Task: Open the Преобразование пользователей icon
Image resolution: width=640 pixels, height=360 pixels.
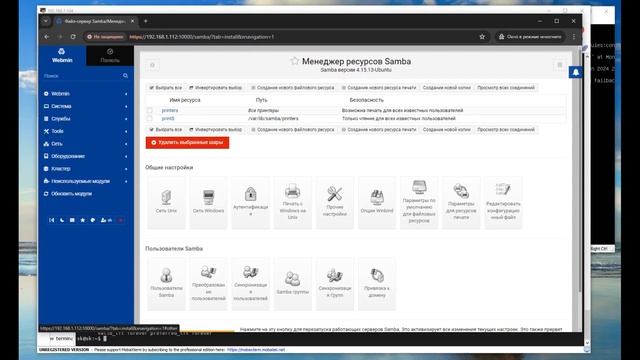Action: (208, 284)
